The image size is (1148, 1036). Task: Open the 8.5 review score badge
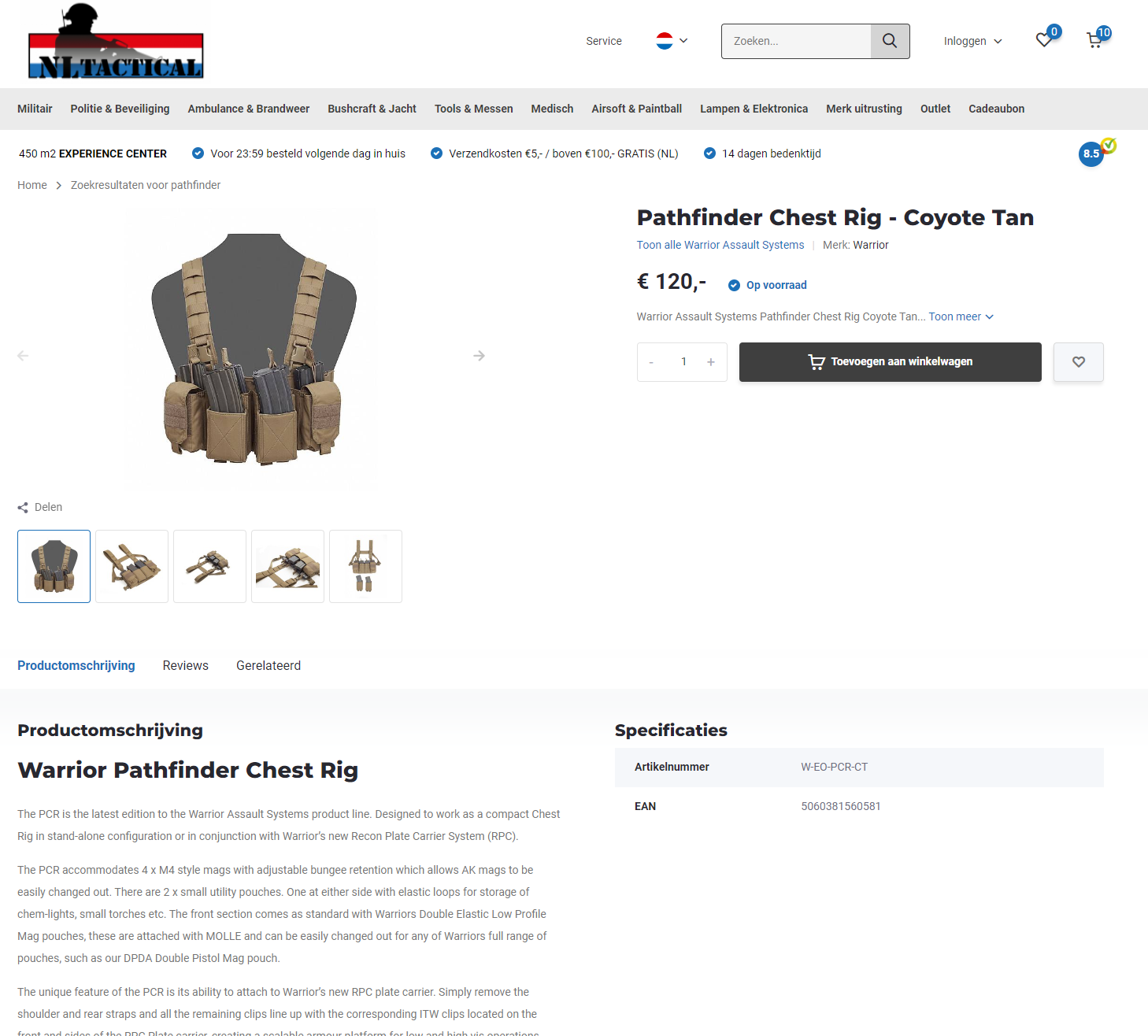pyautogui.click(x=1091, y=154)
